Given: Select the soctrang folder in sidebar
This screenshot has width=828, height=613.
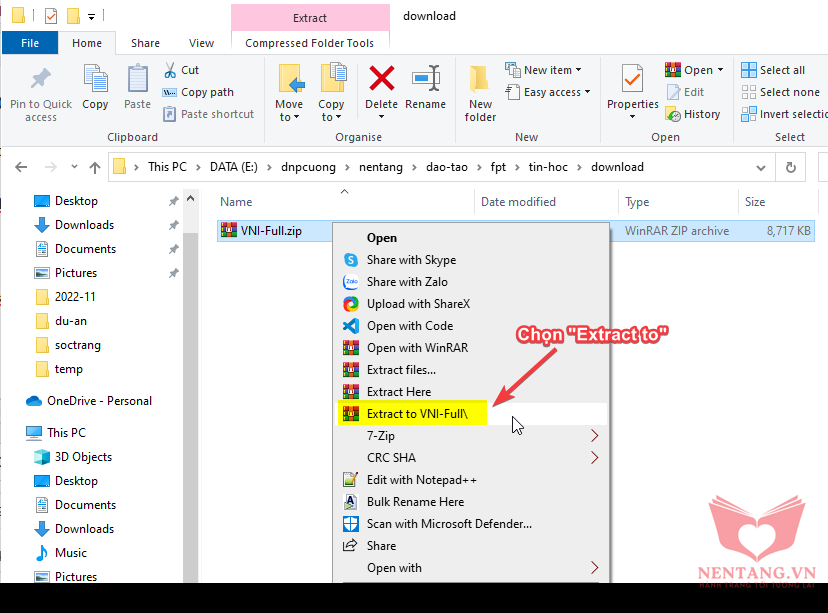Looking at the screenshot, I should coord(77,345).
